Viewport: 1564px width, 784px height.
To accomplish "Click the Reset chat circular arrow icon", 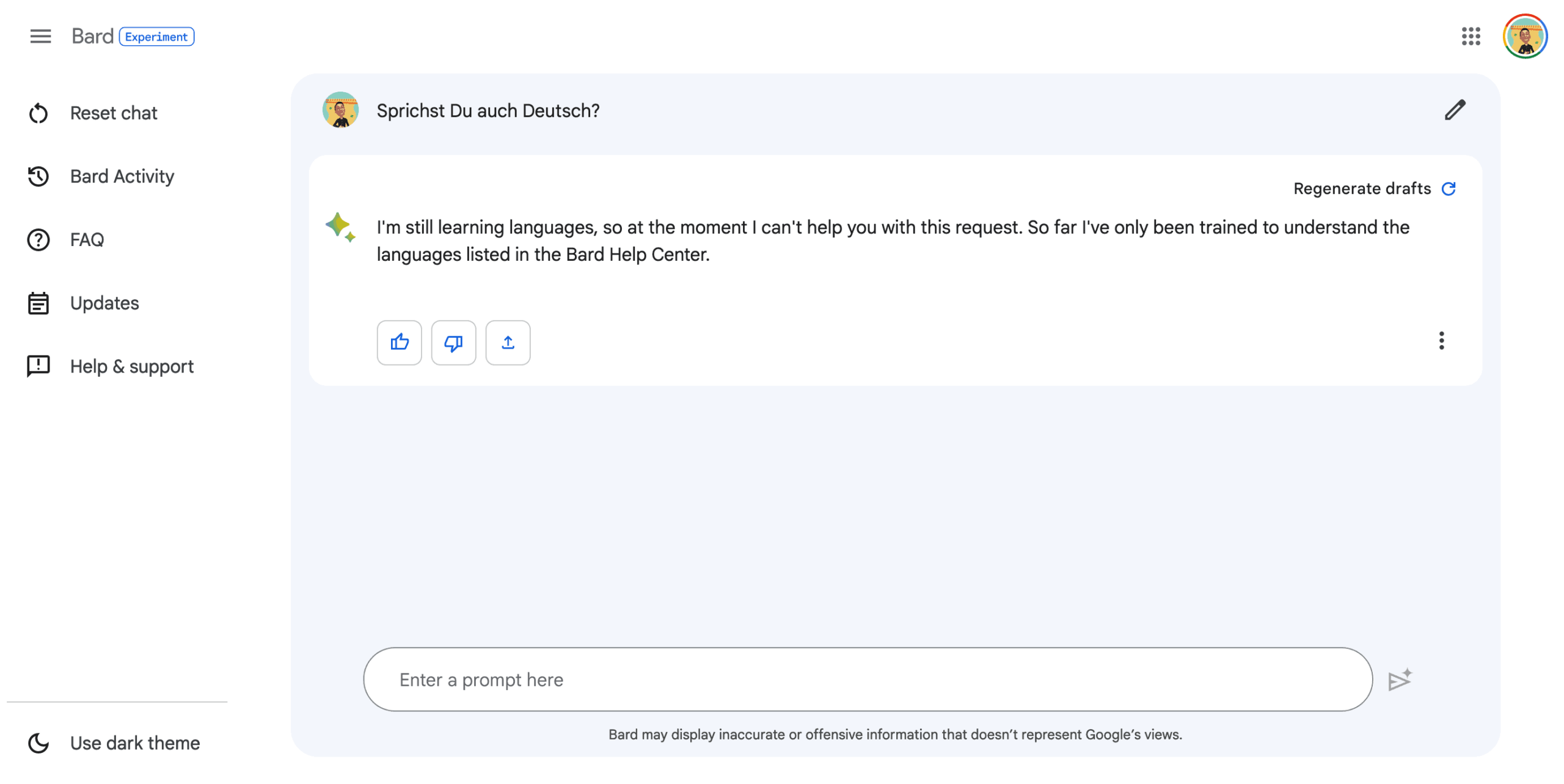I will click(38, 113).
